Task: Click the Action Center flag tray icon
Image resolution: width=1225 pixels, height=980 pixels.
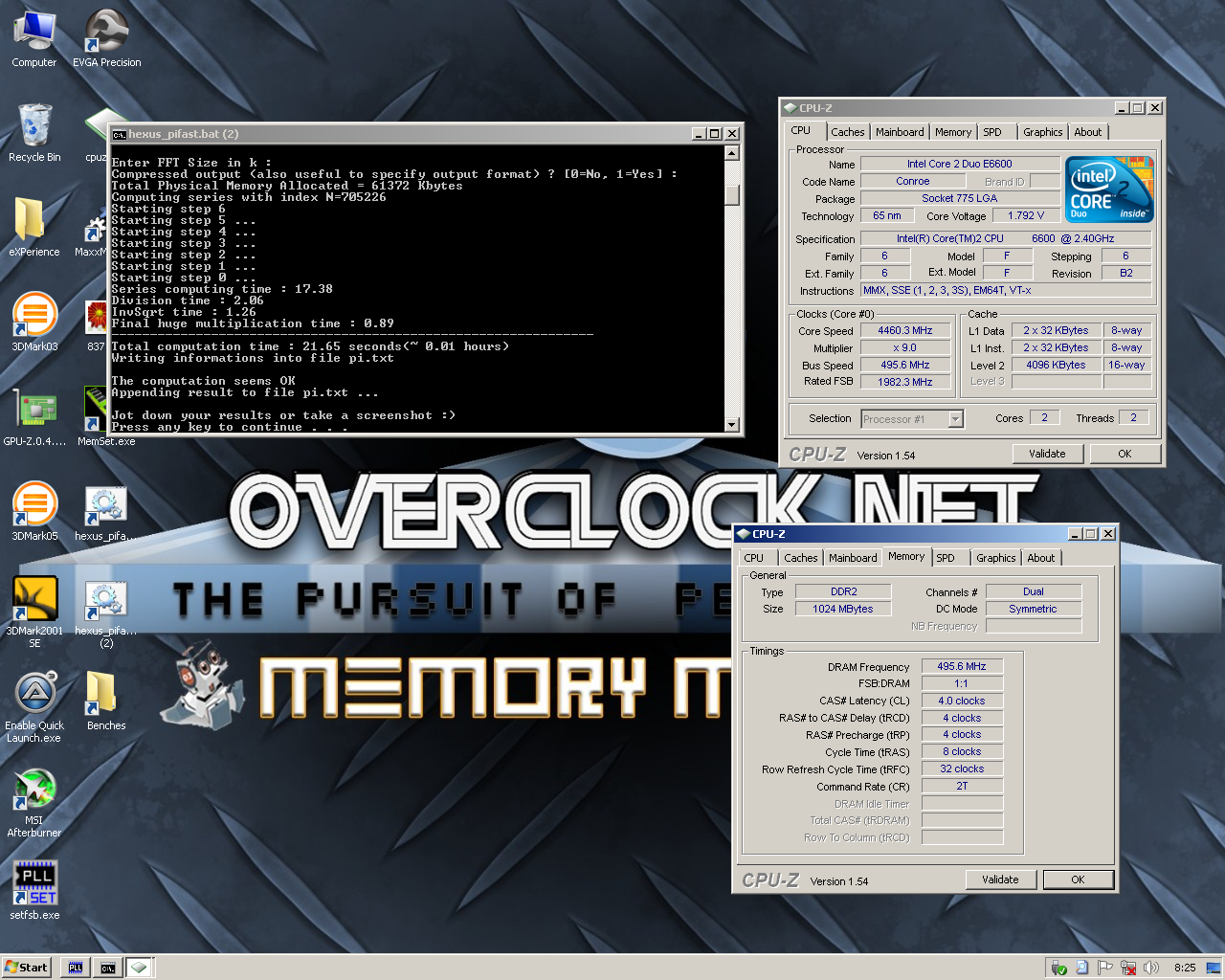Action: (1105, 968)
